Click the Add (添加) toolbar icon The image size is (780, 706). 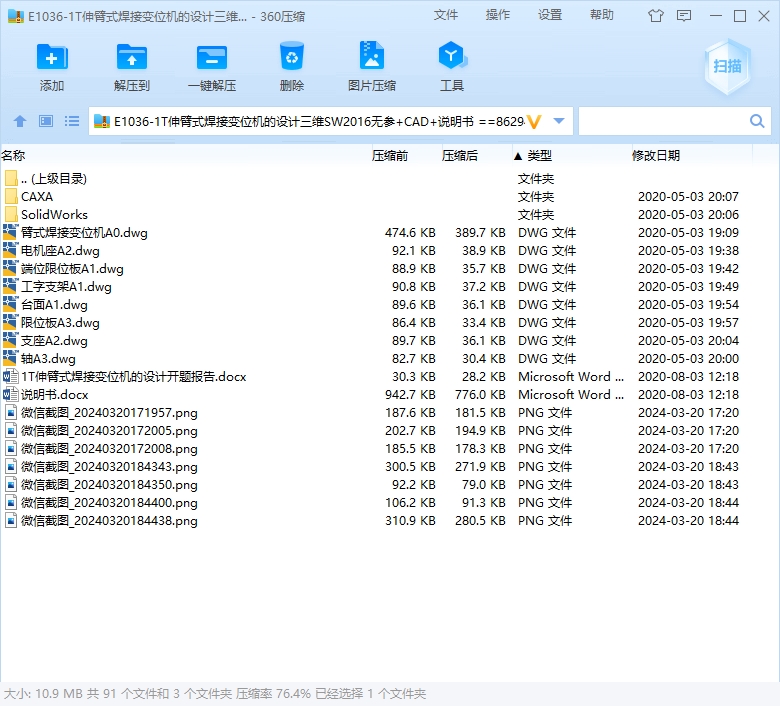click(52, 57)
